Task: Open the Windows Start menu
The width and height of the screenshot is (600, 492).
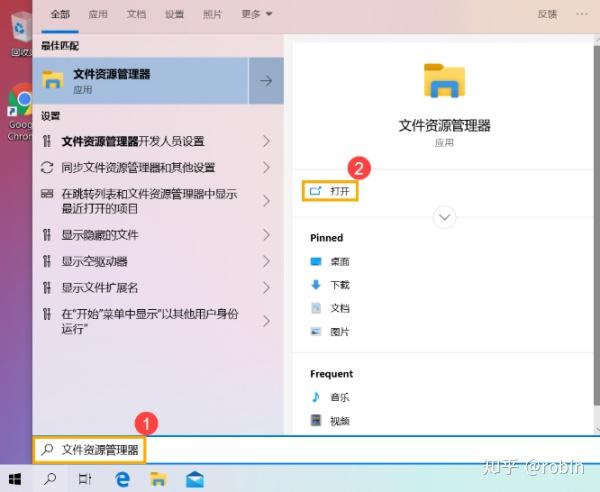Action: 15,479
